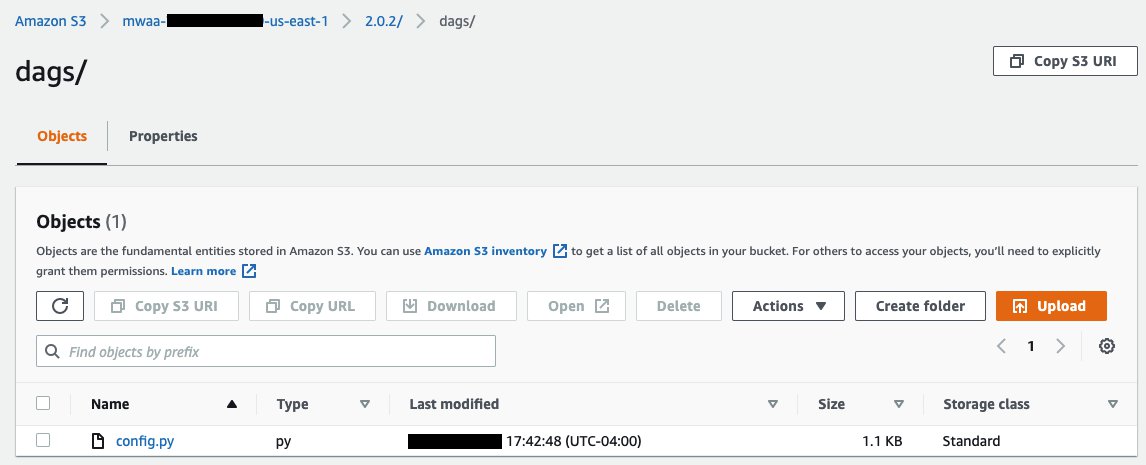Sort by the Storage class column arrow
The height and width of the screenshot is (465, 1146).
point(1112,404)
